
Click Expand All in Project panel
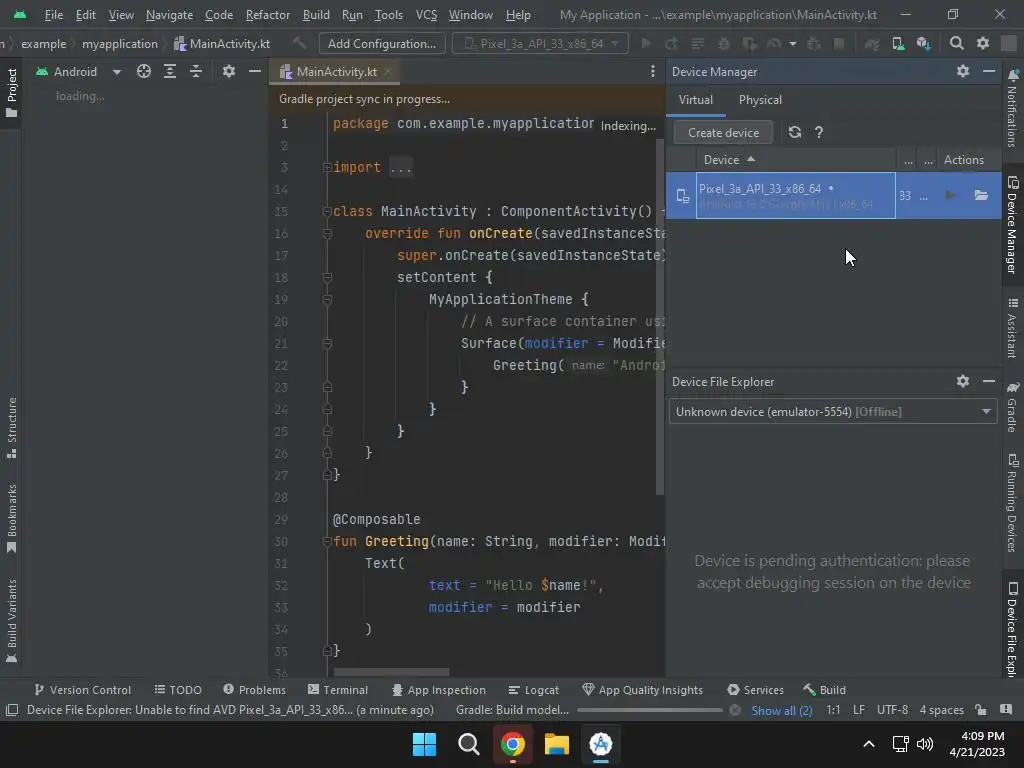[x=170, y=72]
